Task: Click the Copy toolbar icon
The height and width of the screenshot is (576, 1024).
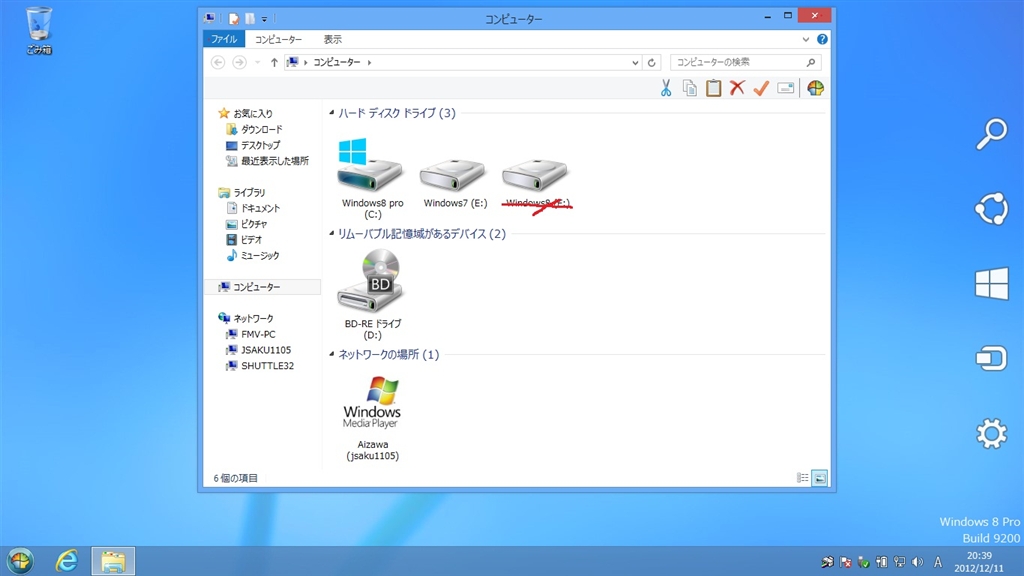Action: click(x=690, y=88)
